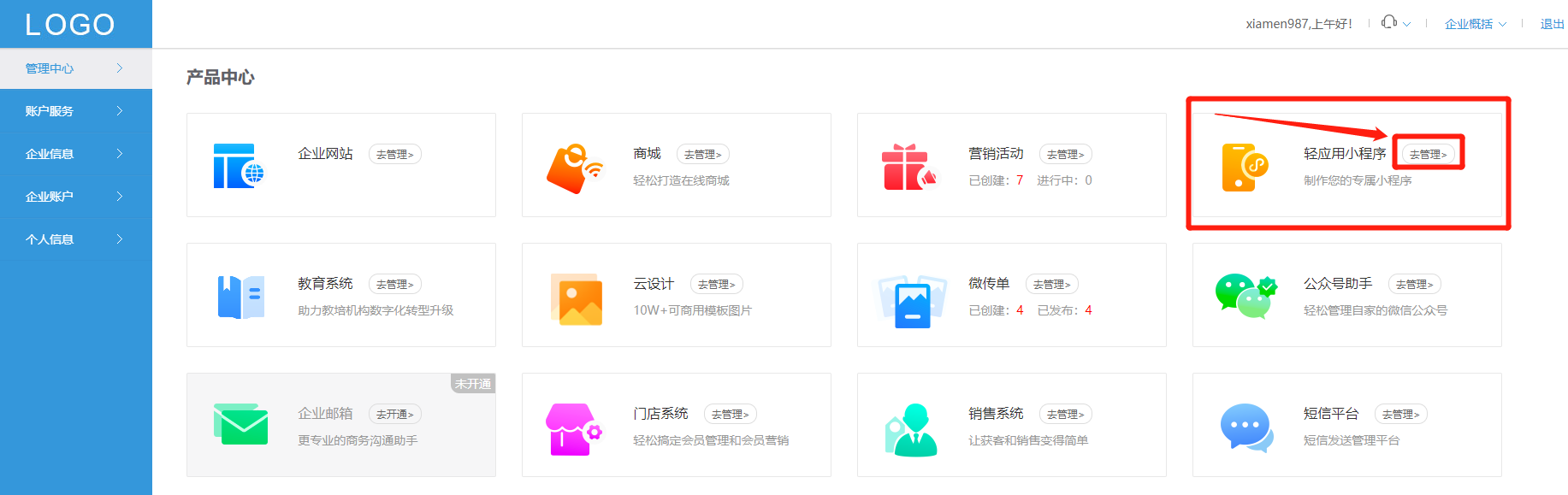The width and height of the screenshot is (1568, 495).
Task: Click the 销售系统 product title
Action: coord(996,414)
